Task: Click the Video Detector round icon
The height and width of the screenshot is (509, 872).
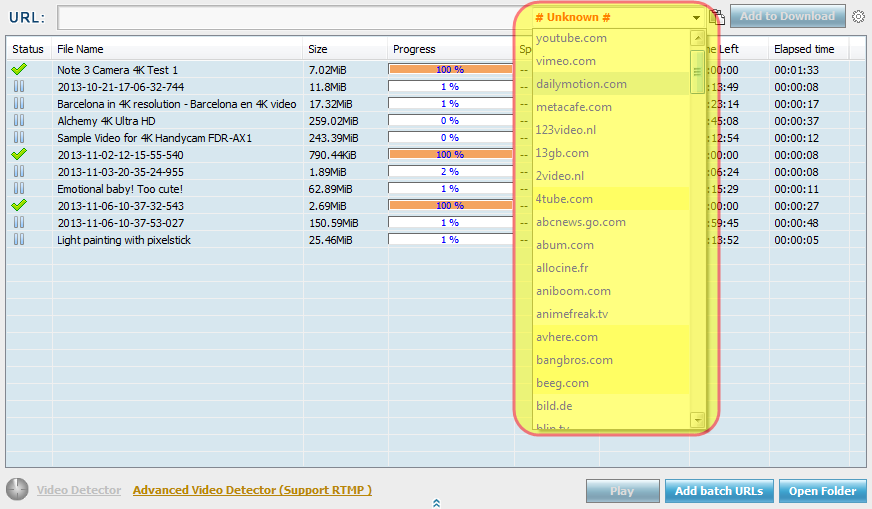Action: pos(17,490)
